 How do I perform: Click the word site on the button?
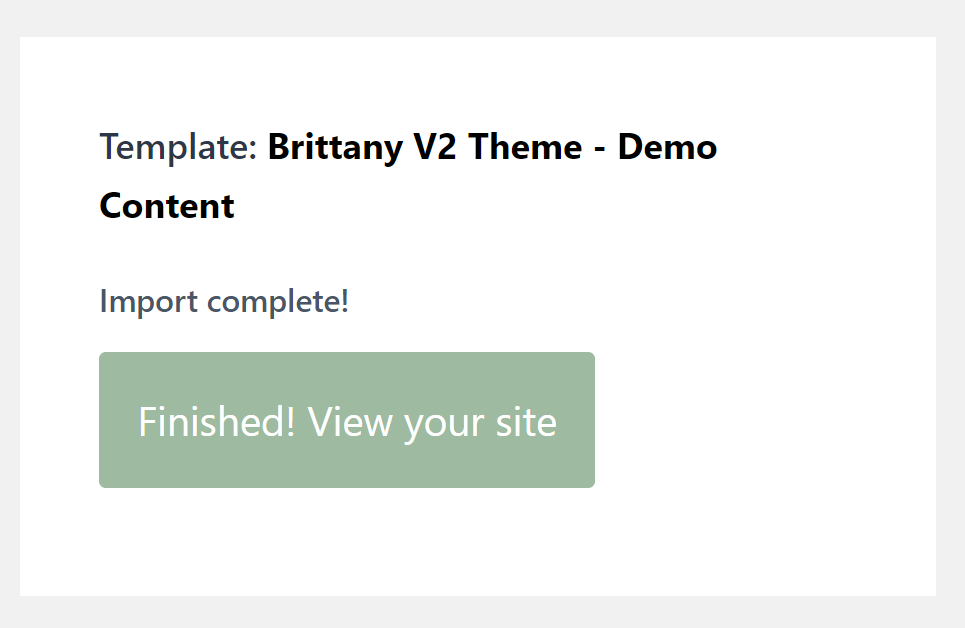(x=527, y=422)
